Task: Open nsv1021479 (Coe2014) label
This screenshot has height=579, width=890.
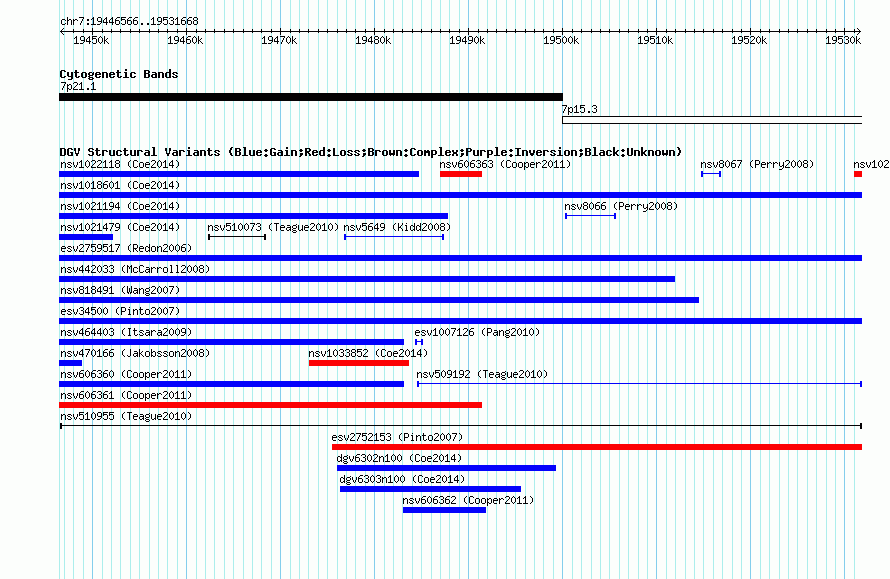Action: 120,228
